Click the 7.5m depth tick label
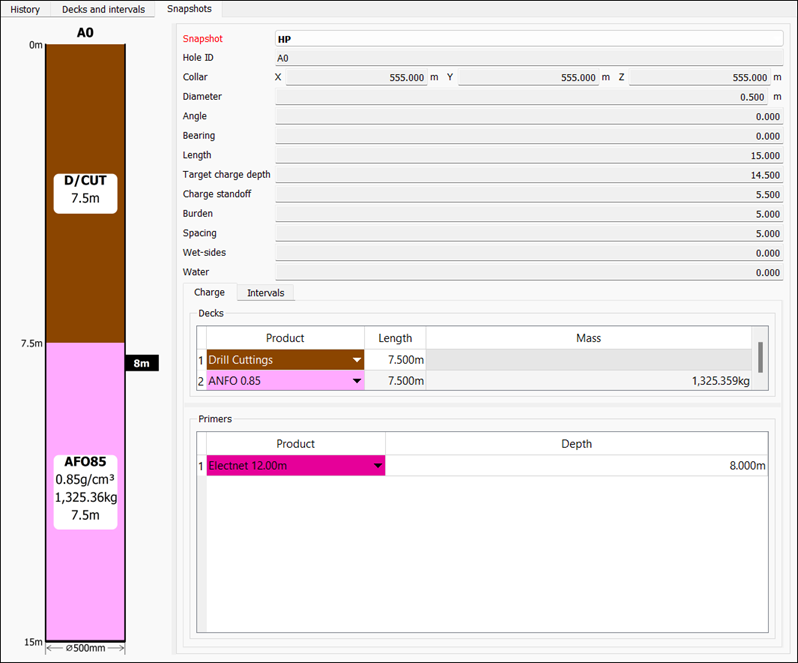Screen dimensions: 798x663 (32, 343)
